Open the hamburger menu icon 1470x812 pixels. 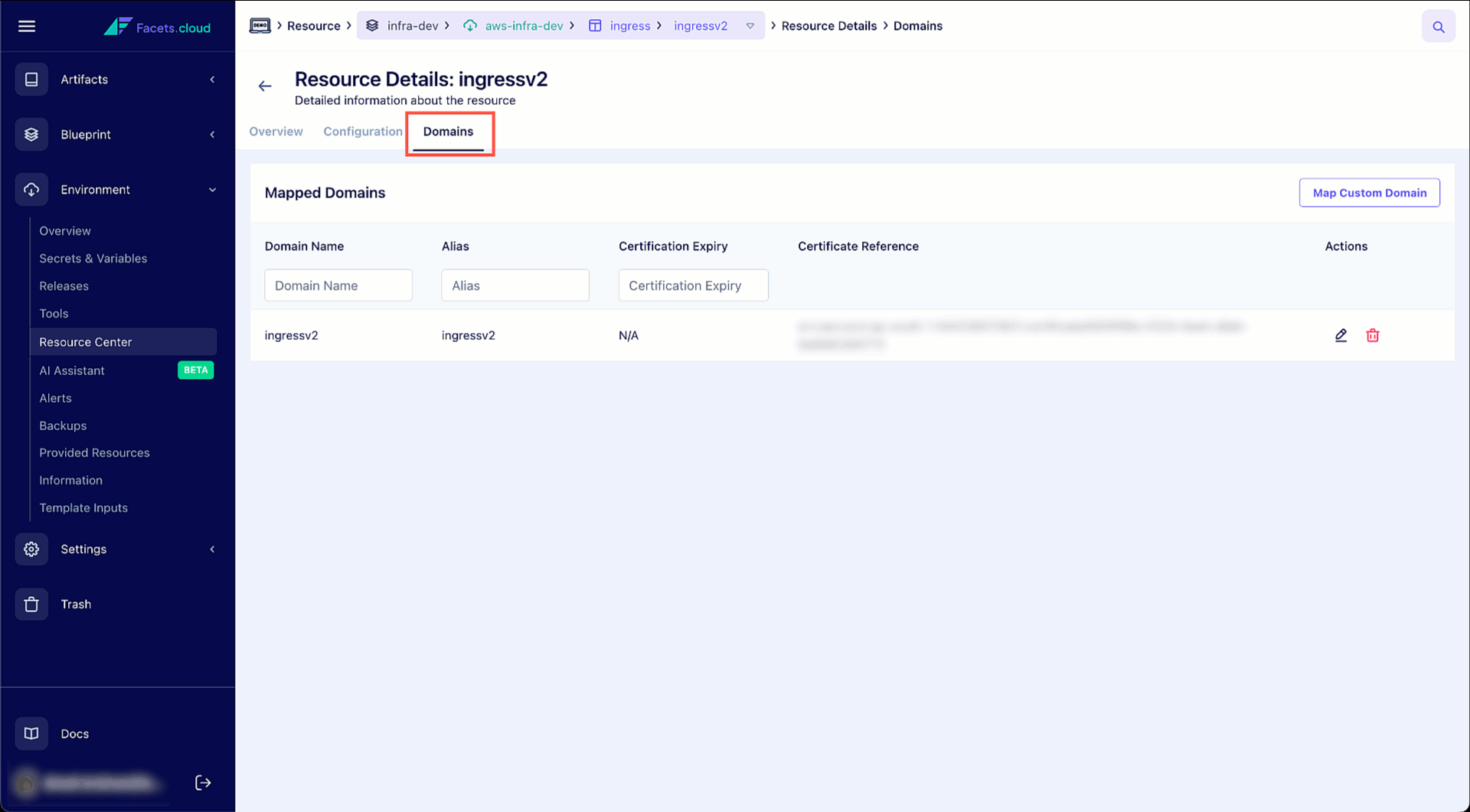click(27, 26)
